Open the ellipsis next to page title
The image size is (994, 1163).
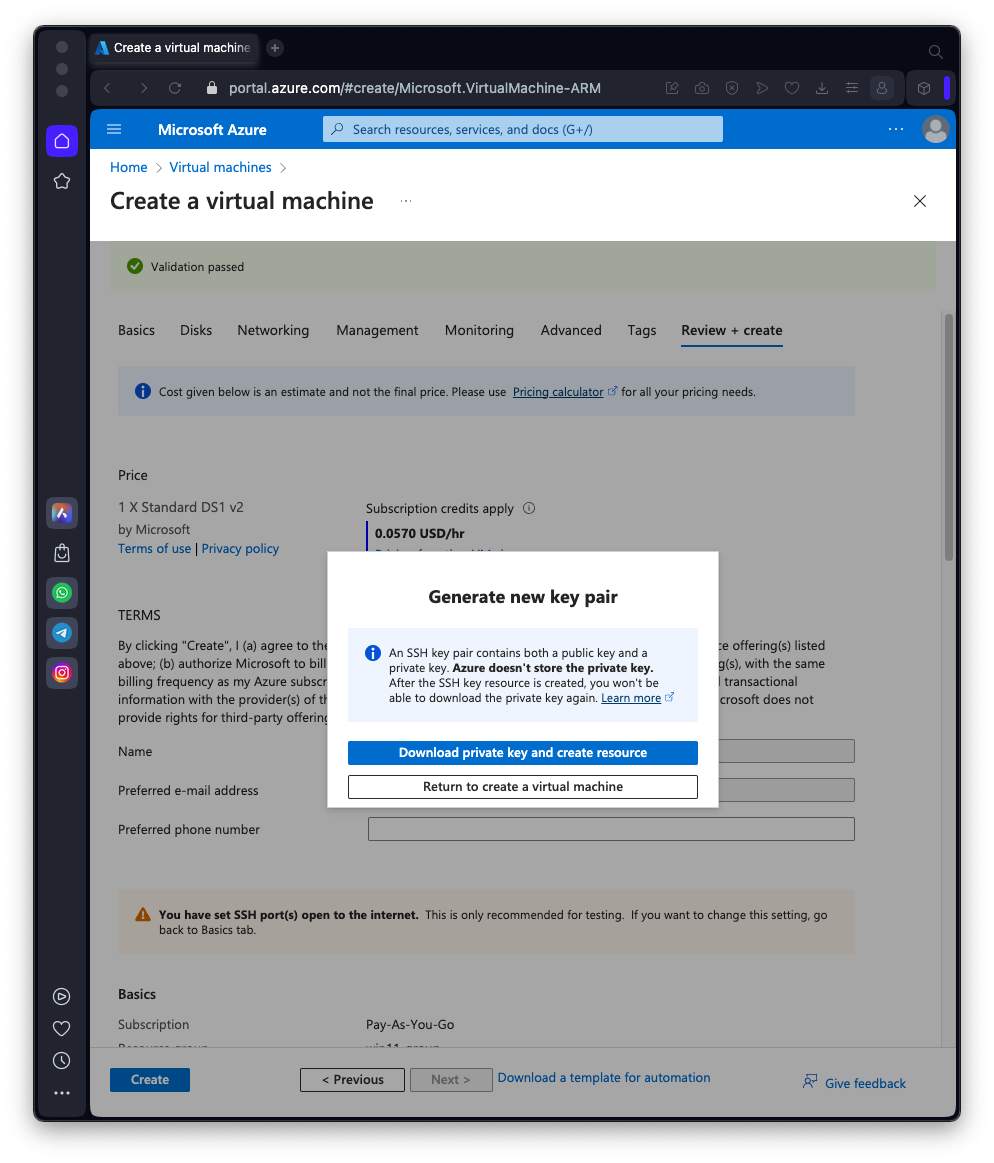pos(406,201)
